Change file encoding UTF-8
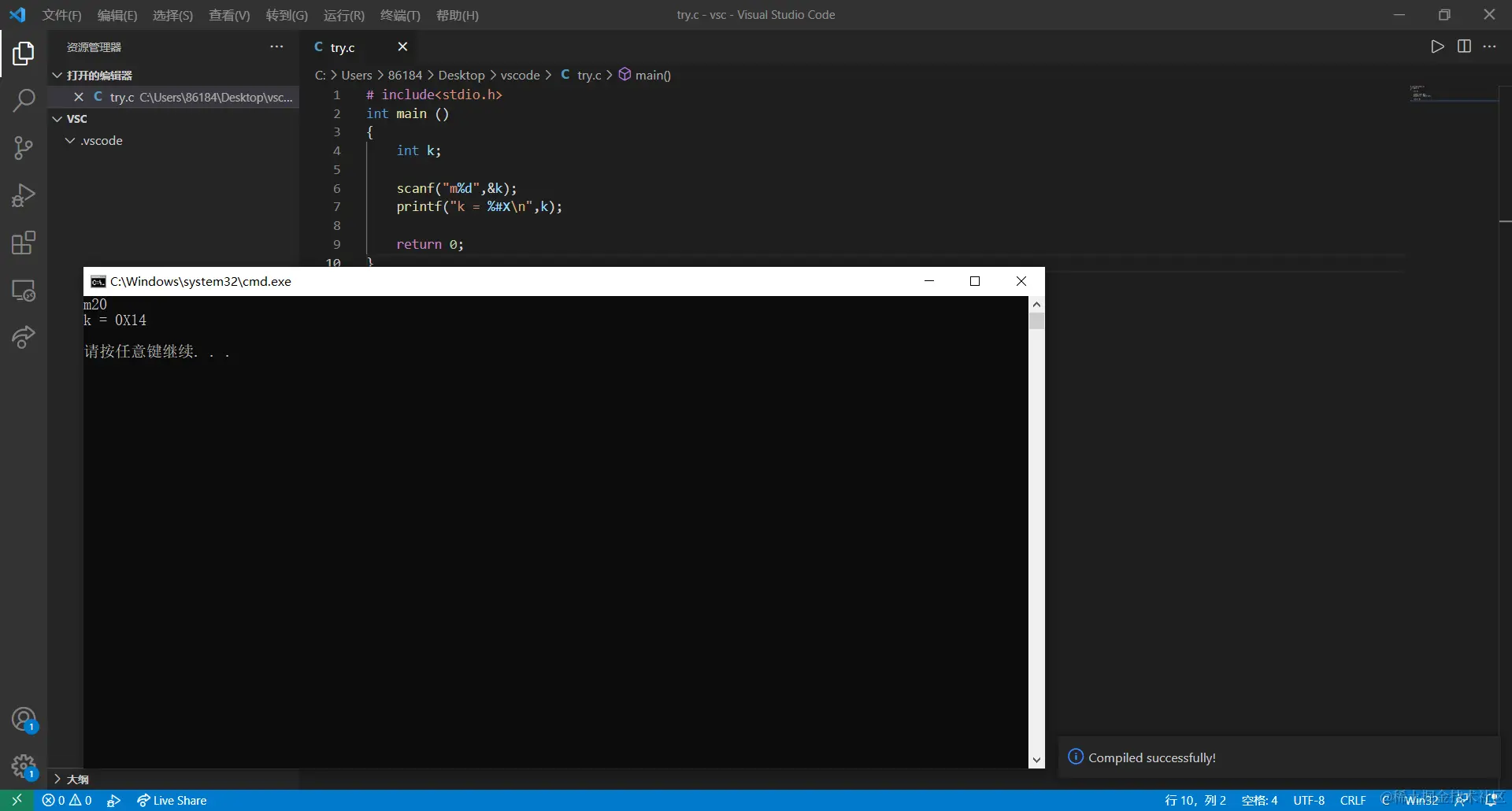The height and width of the screenshot is (811, 1512). tap(1309, 800)
